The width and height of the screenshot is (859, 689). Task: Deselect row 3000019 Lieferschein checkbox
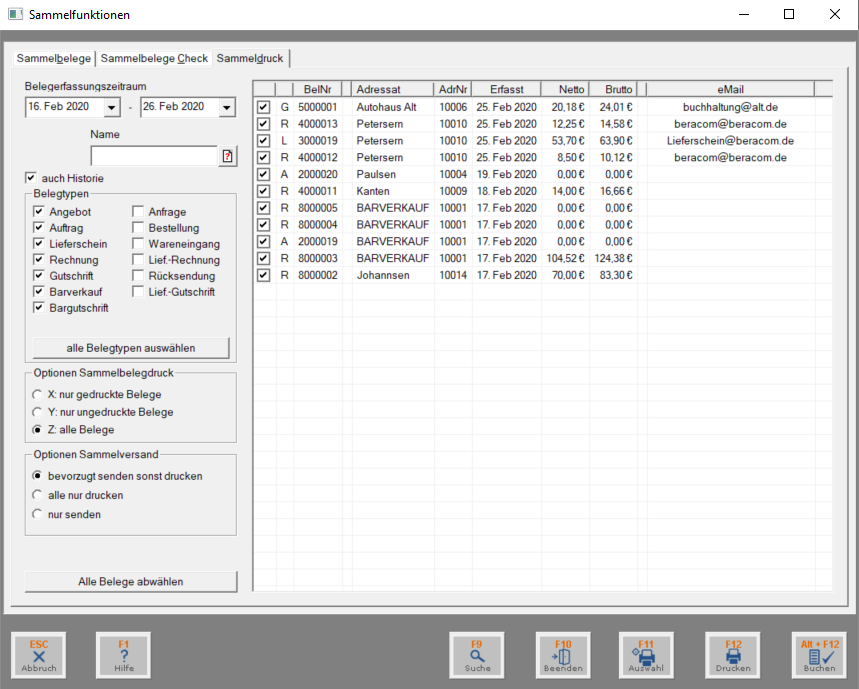click(264, 141)
